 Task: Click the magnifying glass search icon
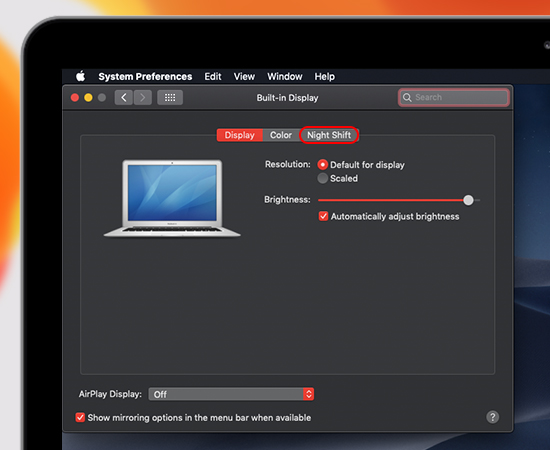pyautogui.click(x=407, y=97)
